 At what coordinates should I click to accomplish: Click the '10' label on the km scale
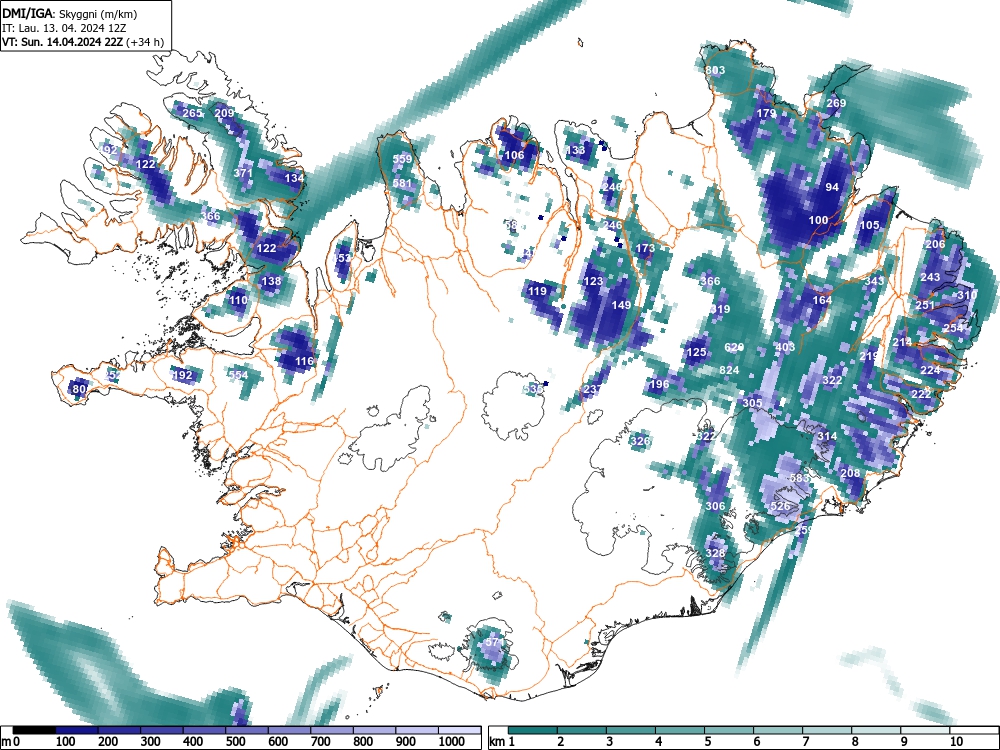tap(955, 742)
